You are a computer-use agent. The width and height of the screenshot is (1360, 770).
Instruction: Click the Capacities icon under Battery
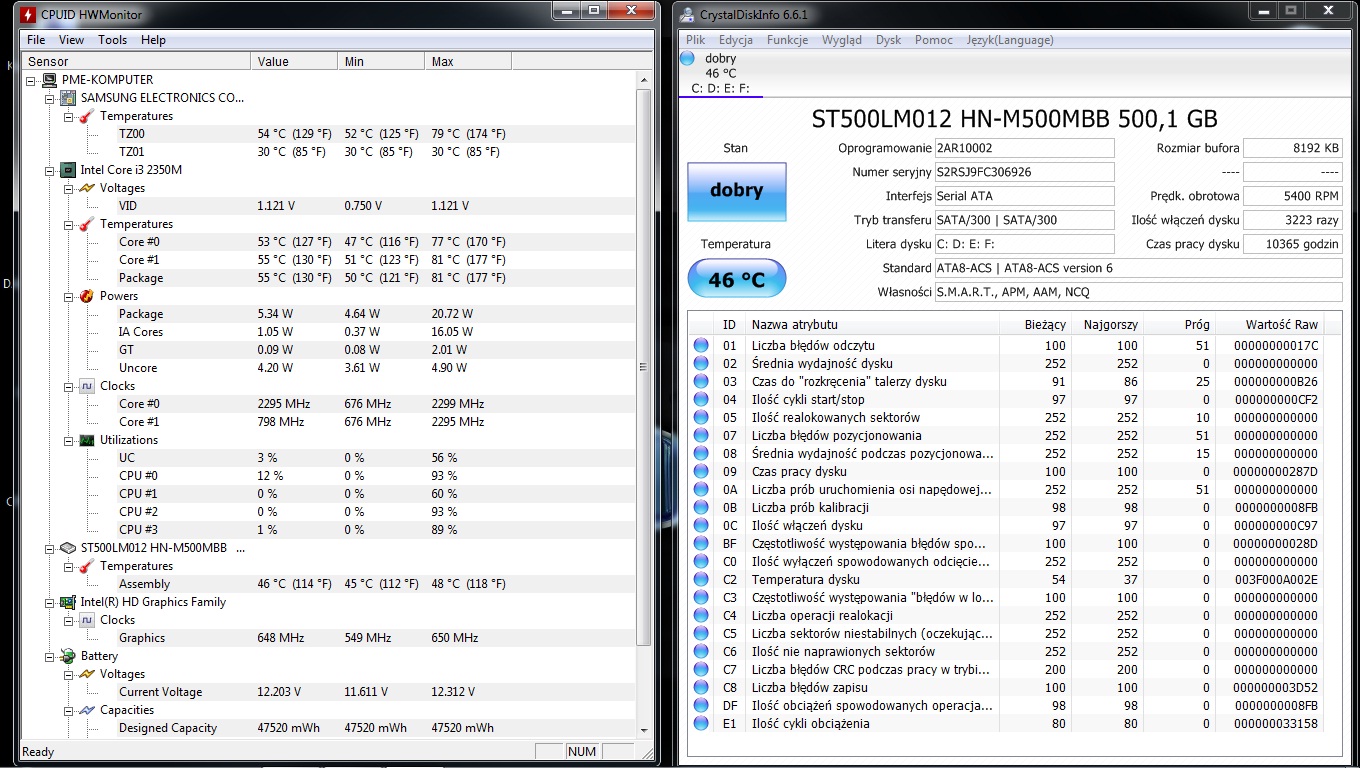pyautogui.click(x=87, y=710)
